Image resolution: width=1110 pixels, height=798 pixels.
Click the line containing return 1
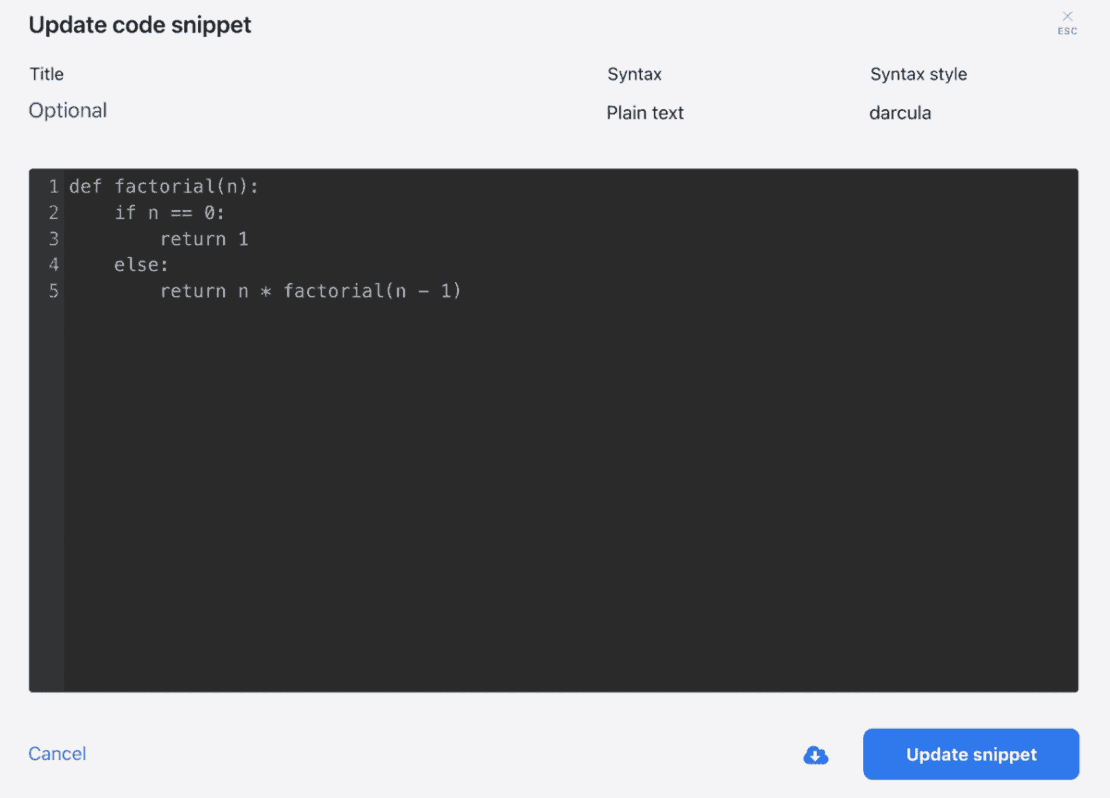pyautogui.click(x=204, y=238)
